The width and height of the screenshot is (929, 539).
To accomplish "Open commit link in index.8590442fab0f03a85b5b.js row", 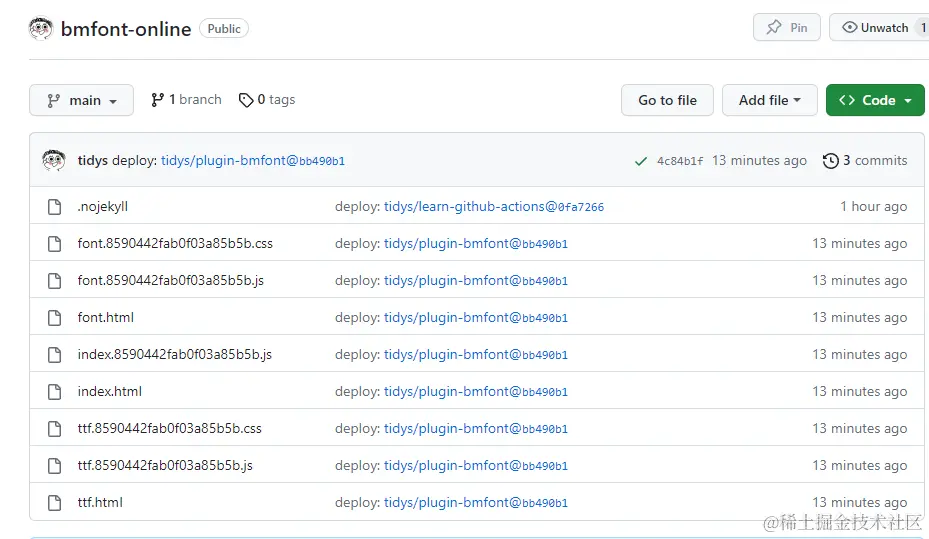I will tap(476, 355).
